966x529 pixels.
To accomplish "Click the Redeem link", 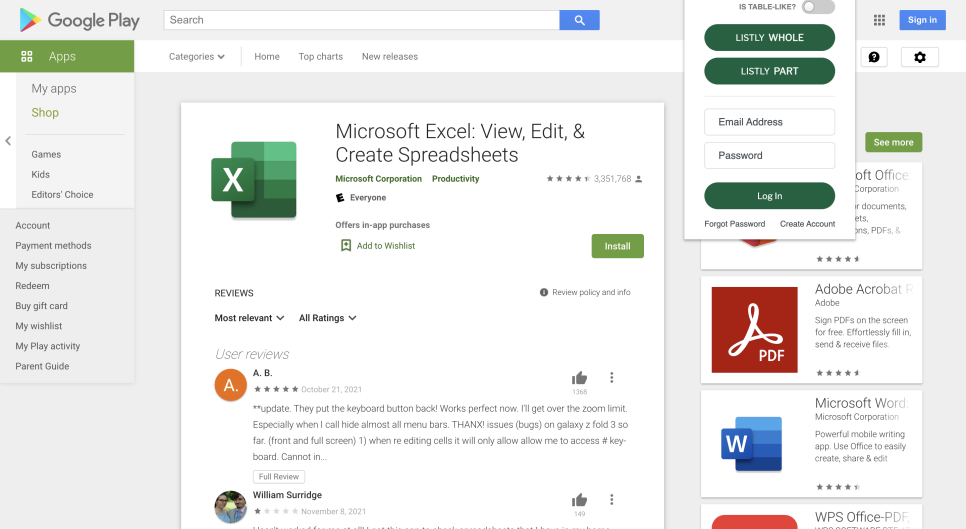I will pyautogui.click(x=32, y=286).
